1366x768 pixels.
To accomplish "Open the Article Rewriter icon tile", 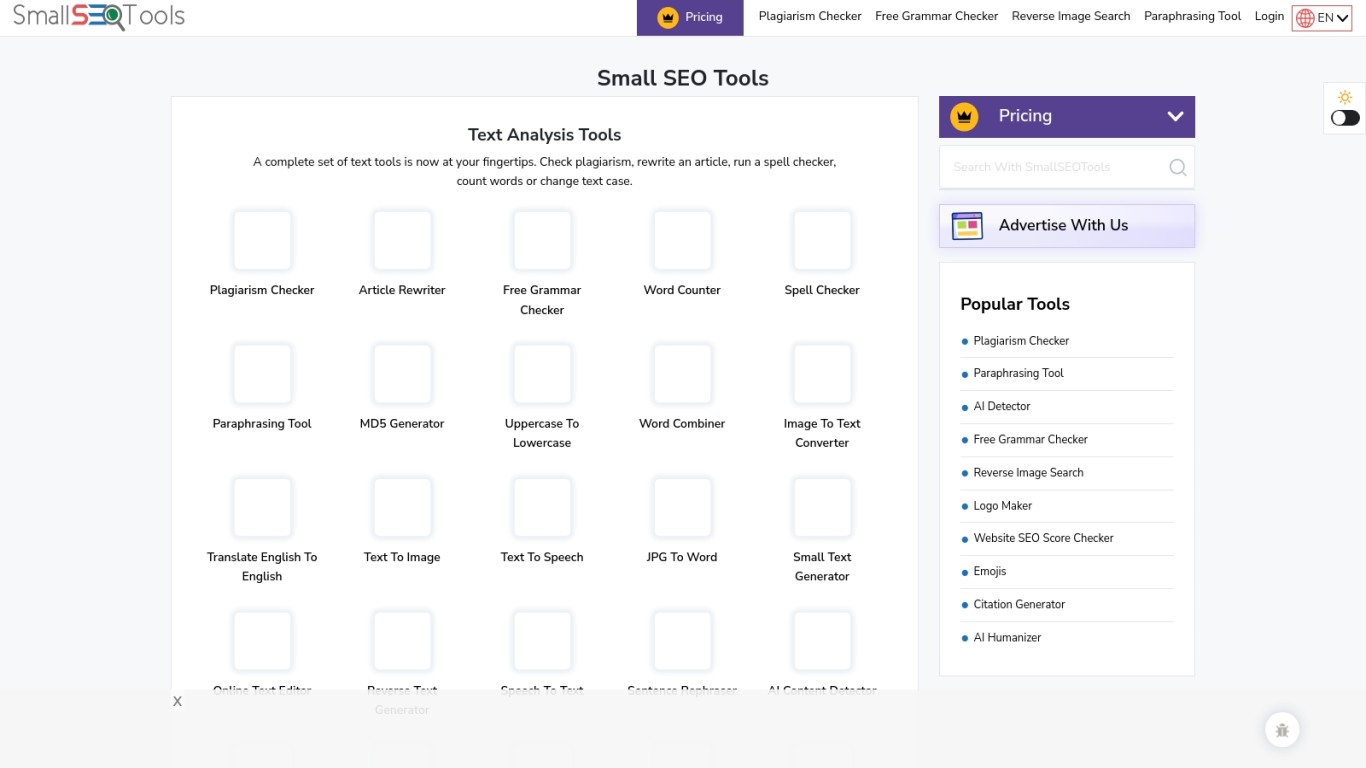I will click(402, 240).
